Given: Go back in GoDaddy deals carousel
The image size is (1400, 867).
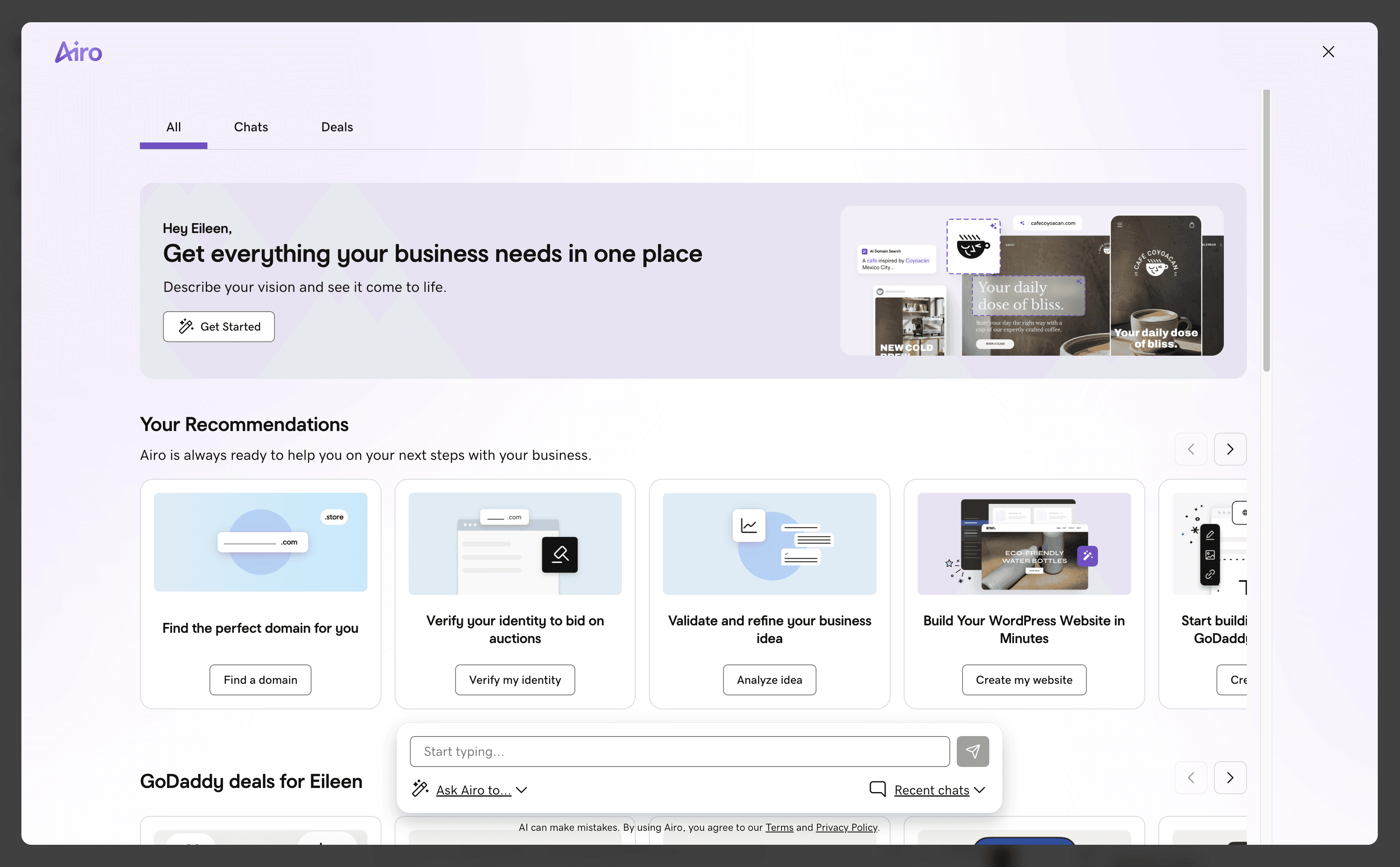Looking at the screenshot, I should (1191, 778).
